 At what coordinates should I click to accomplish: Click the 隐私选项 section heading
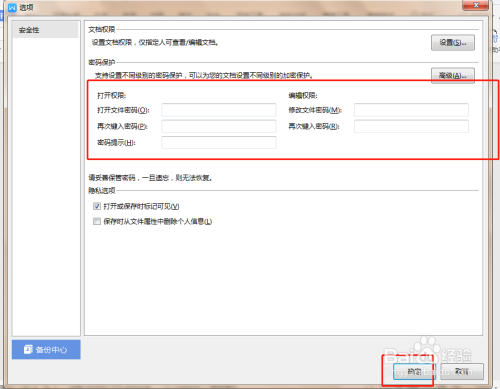(102, 190)
